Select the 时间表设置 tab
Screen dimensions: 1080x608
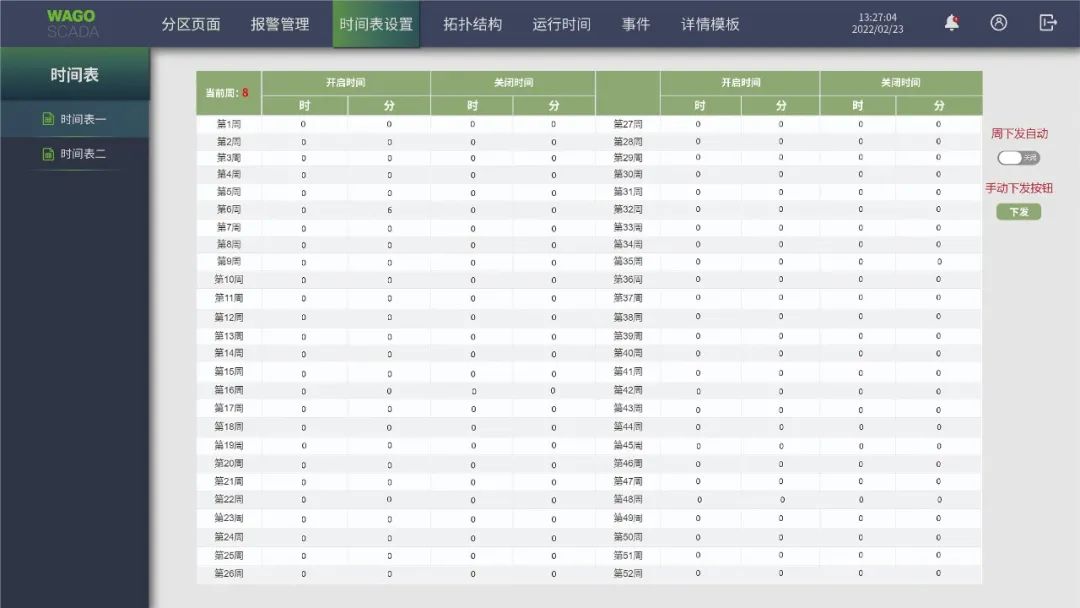(x=376, y=24)
